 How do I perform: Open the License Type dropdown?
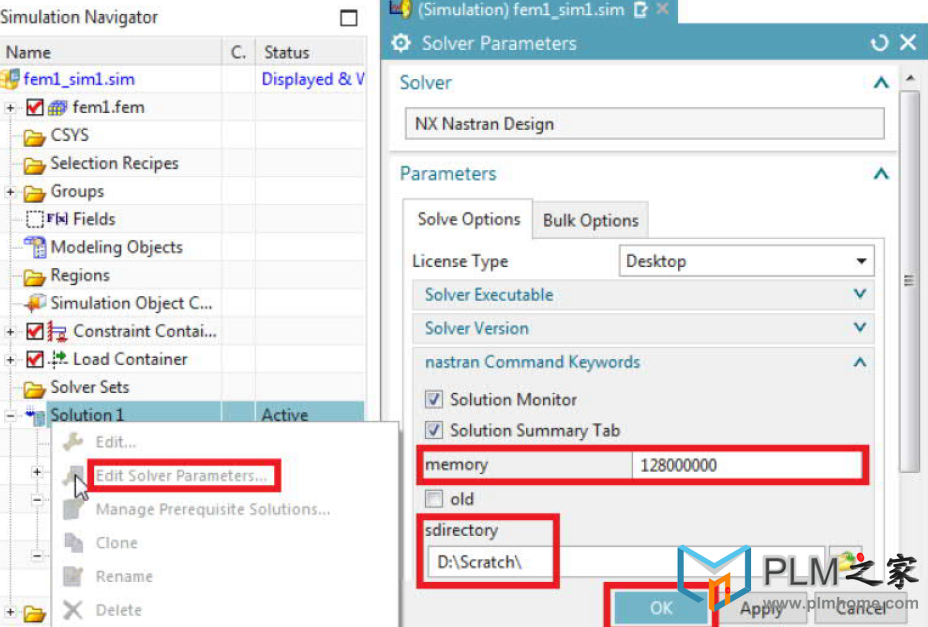pyautogui.click(x=746, y=261)
